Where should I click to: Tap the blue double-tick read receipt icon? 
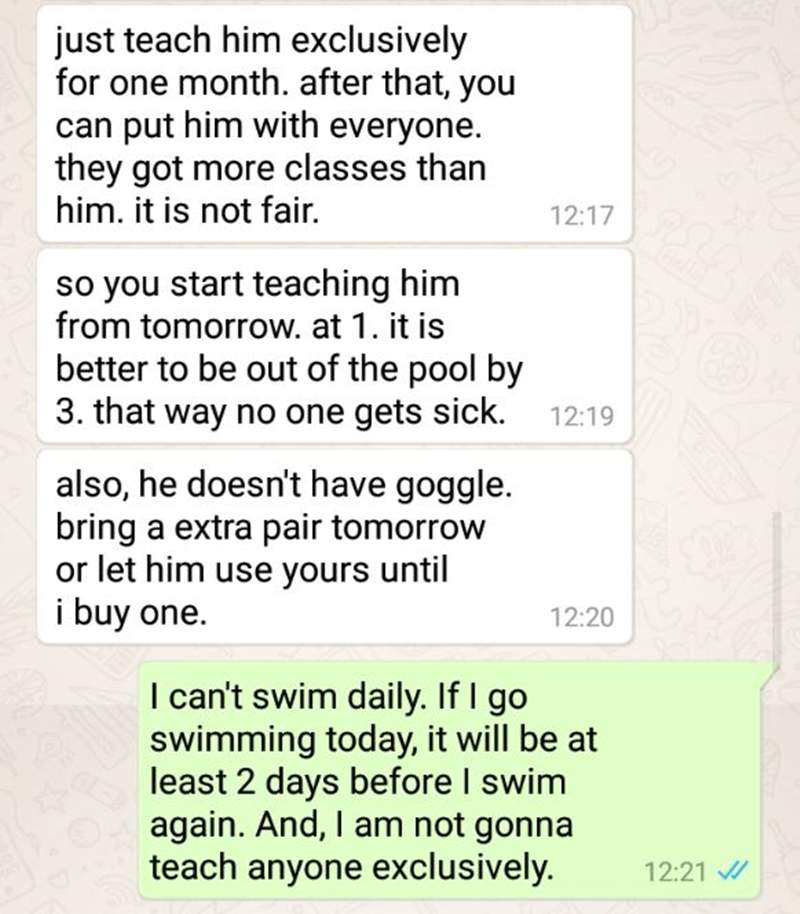732,871
